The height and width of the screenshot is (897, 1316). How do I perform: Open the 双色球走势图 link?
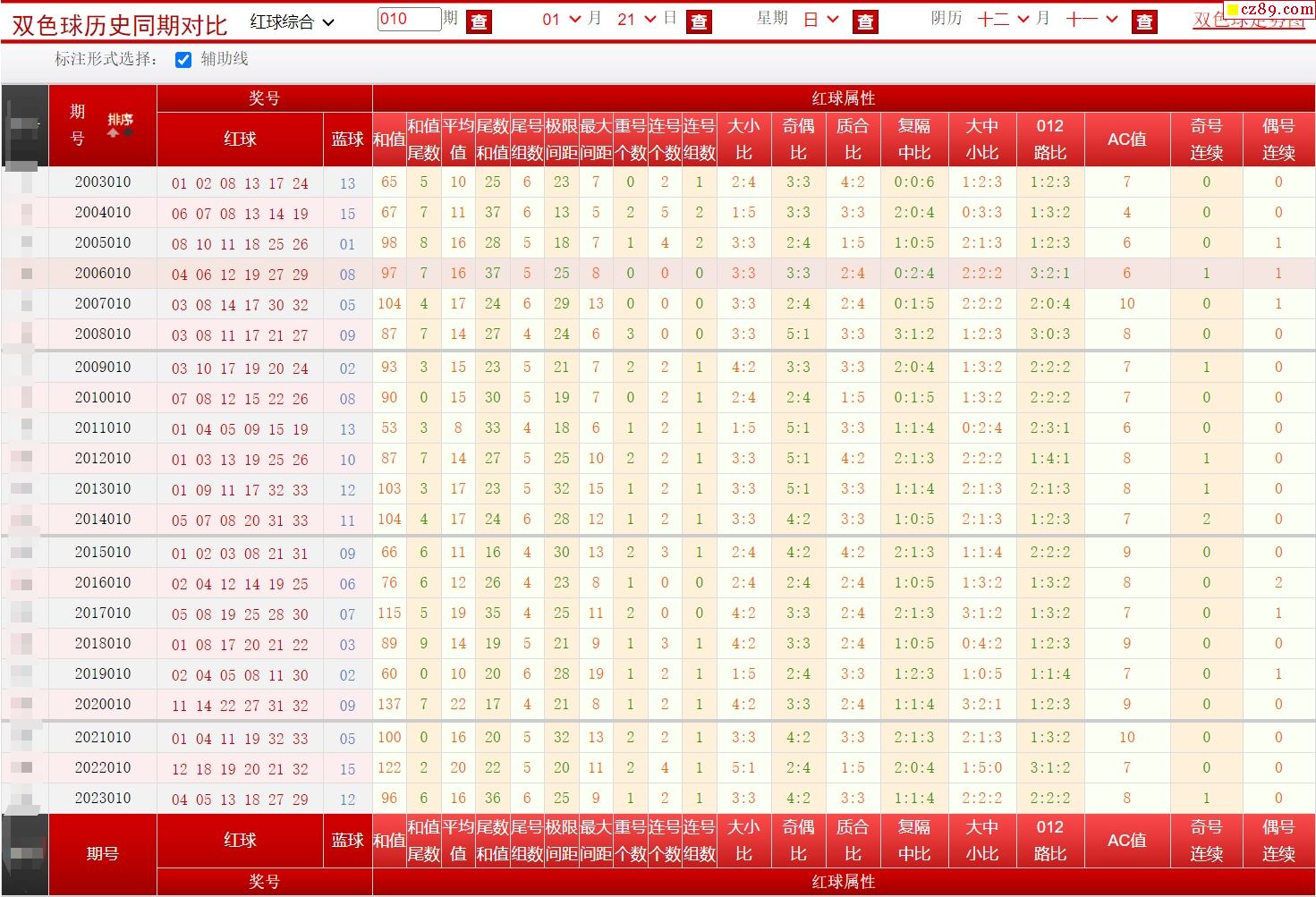[x=1249, y=20]
